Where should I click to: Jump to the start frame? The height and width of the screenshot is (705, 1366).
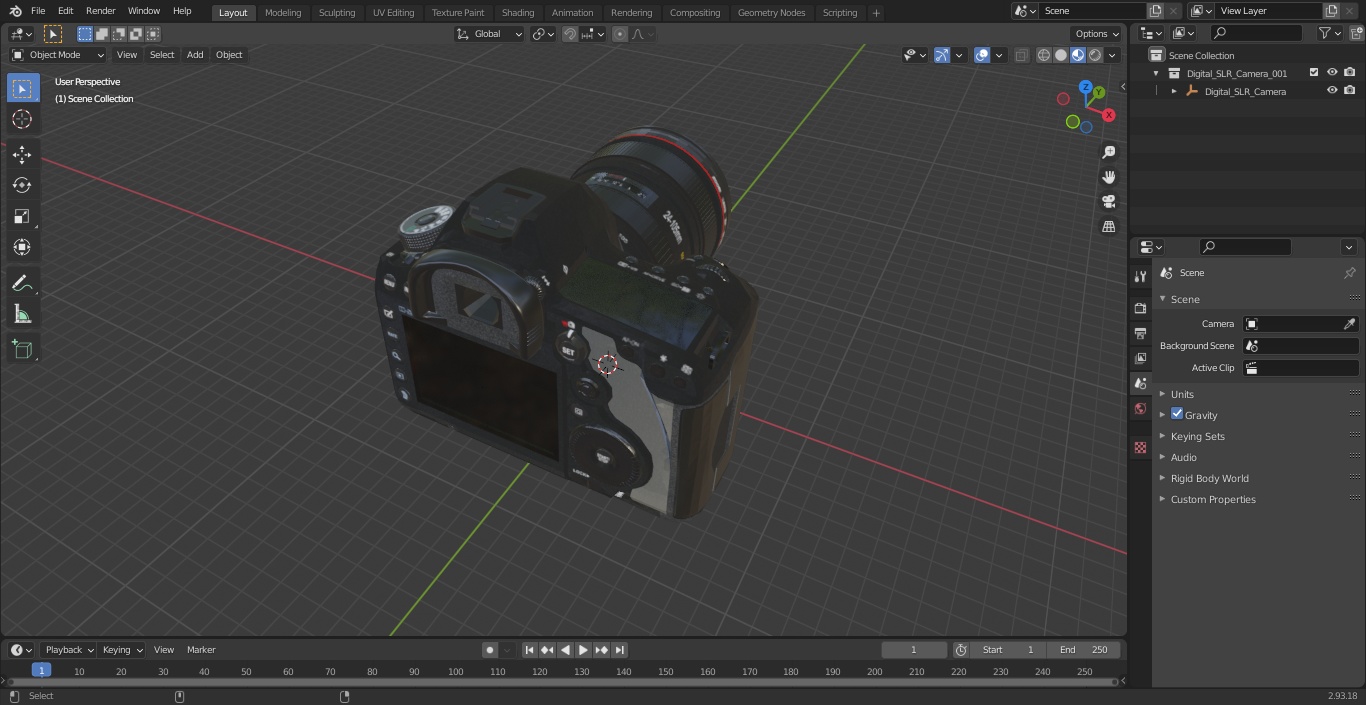pos(530,650)
